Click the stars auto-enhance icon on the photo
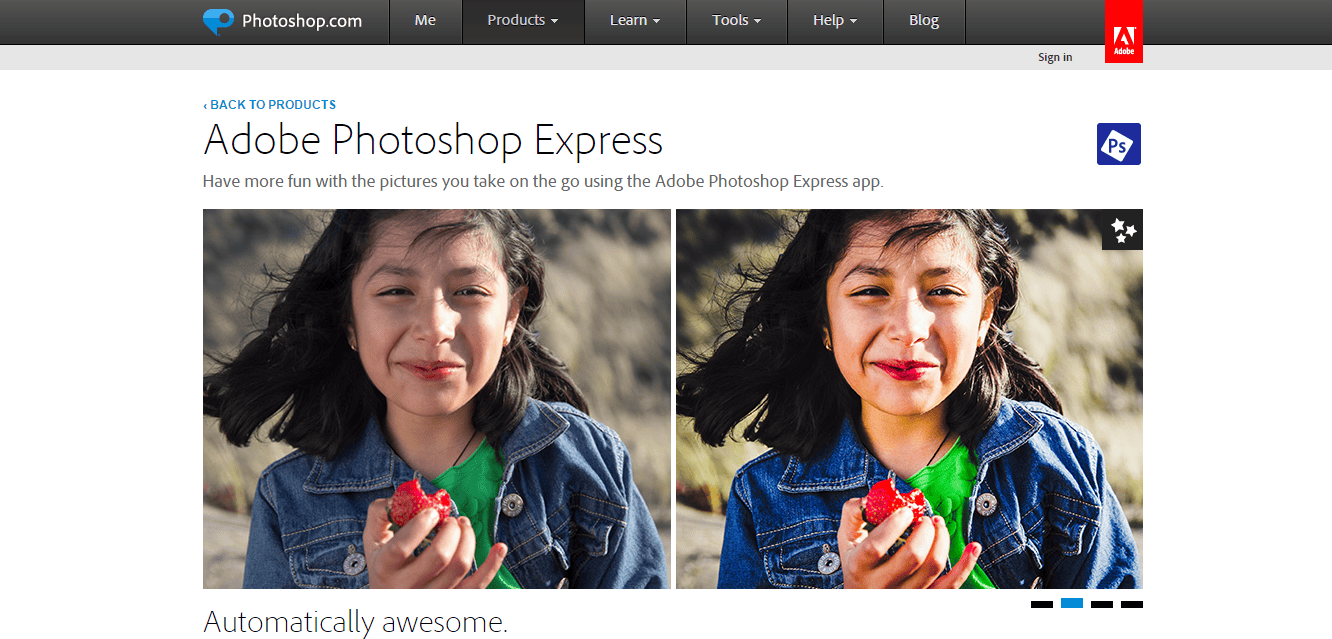The height and width of the screenshot is (639, 1332). point(1123,230)
